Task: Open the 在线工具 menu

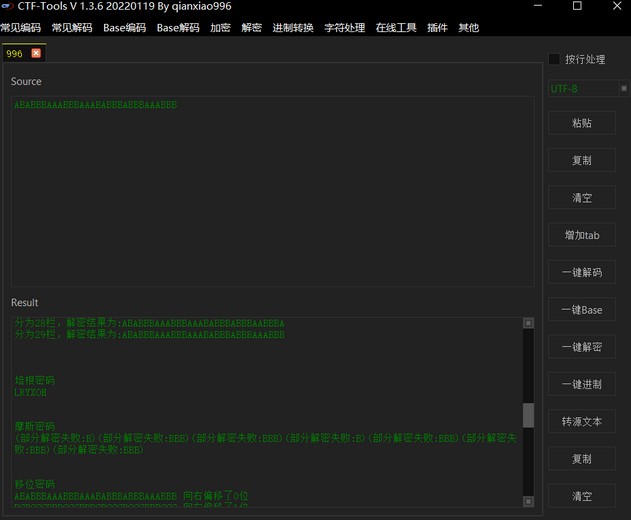Action: click(x=396, y=28)
